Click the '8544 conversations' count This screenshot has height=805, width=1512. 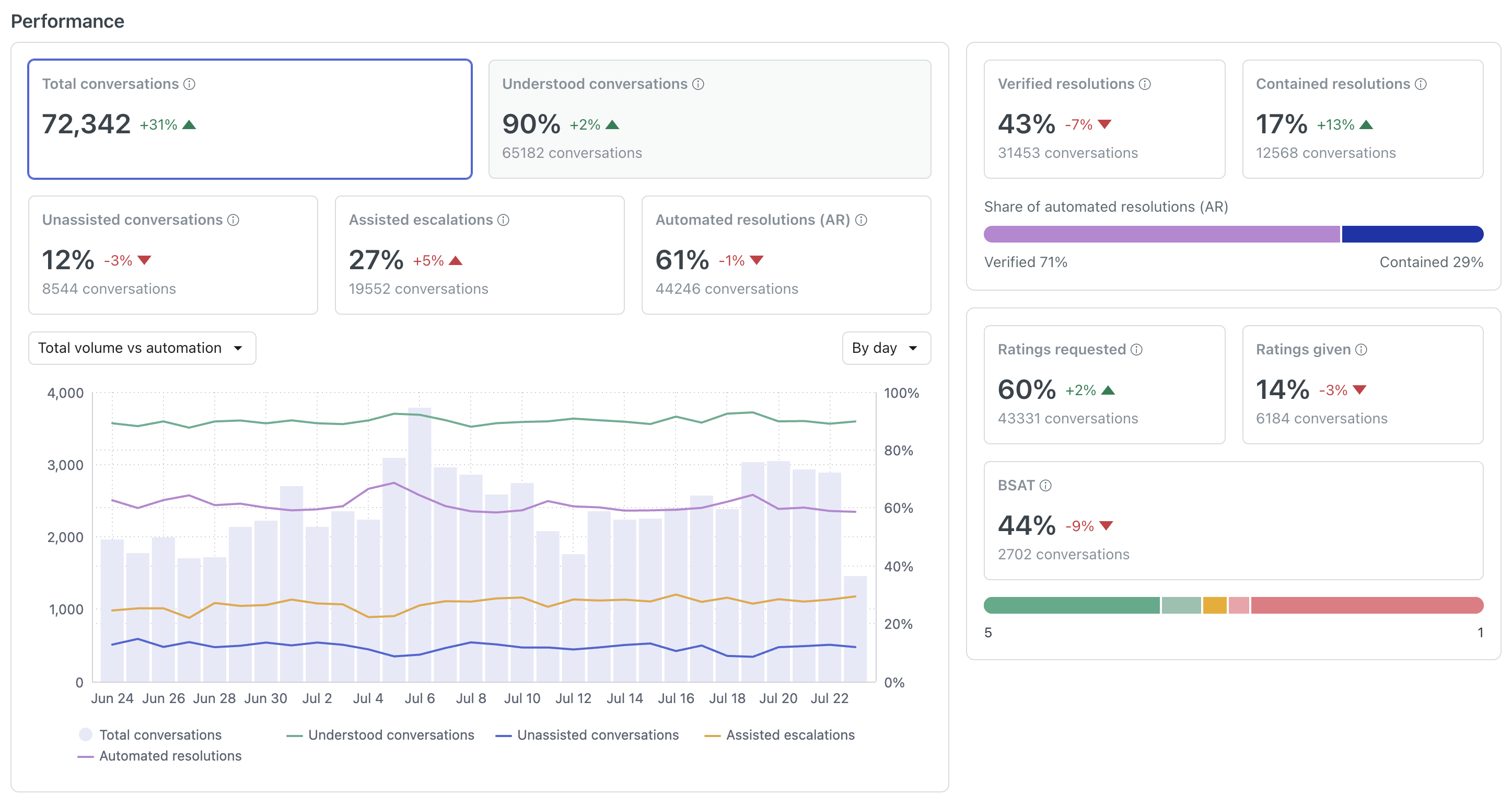click(x=109, y=289)
